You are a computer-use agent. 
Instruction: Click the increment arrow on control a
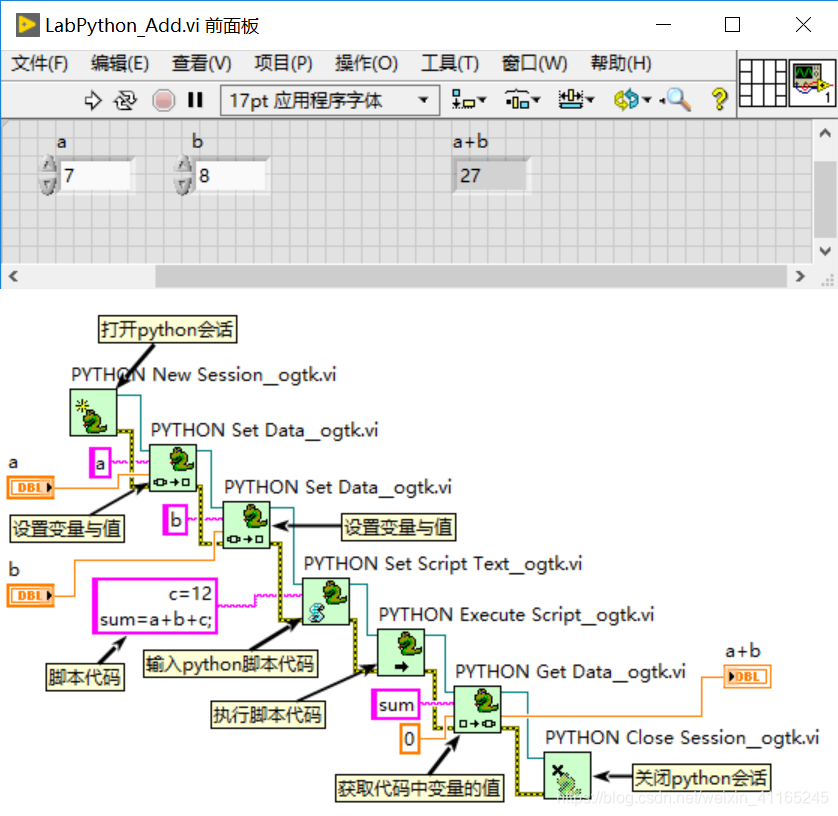pyautogui.click(x=48, y=165)
